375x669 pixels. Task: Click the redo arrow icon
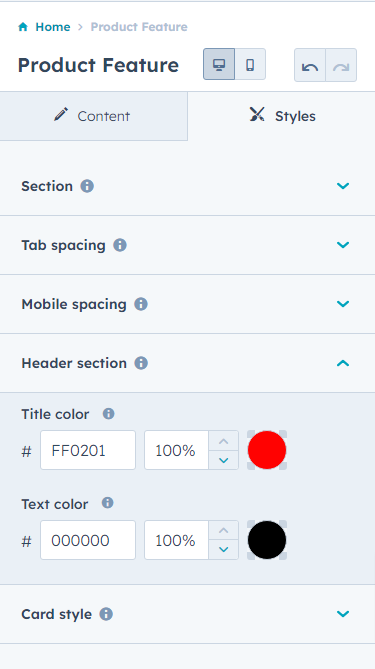[341, 65]
